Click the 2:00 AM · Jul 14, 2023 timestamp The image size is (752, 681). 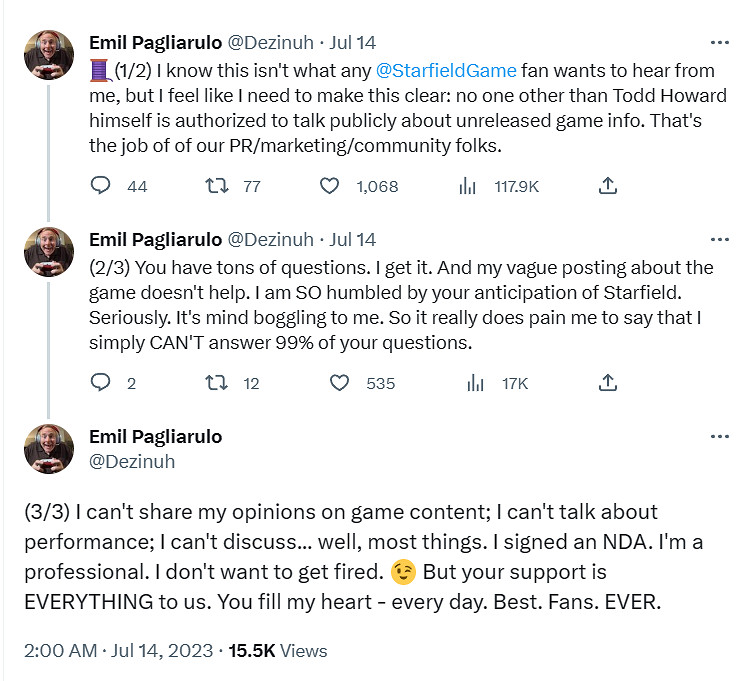point(117,650)
